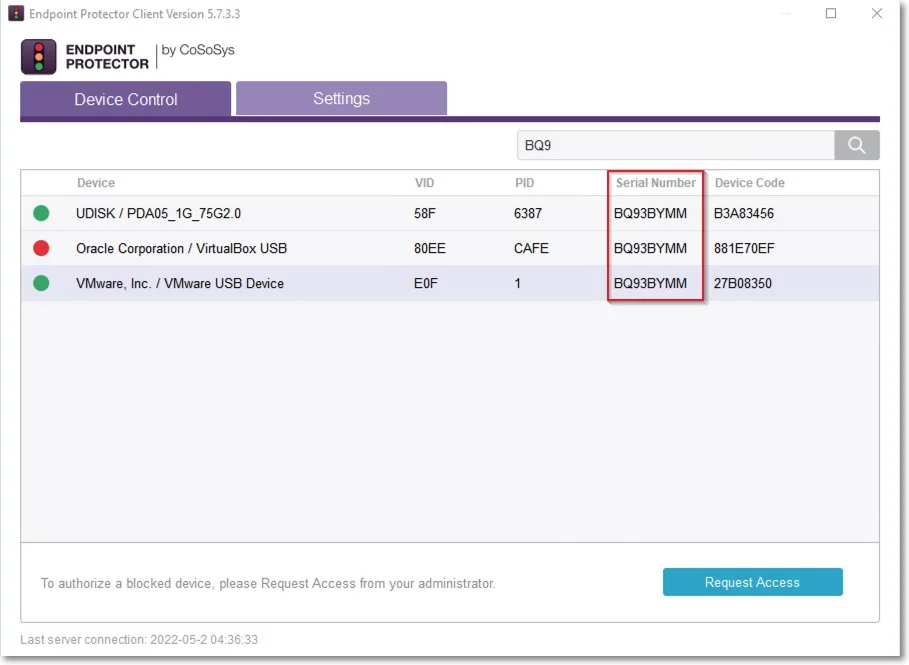
Task: Click PID value 6387
Action: (x=528, y=213)
